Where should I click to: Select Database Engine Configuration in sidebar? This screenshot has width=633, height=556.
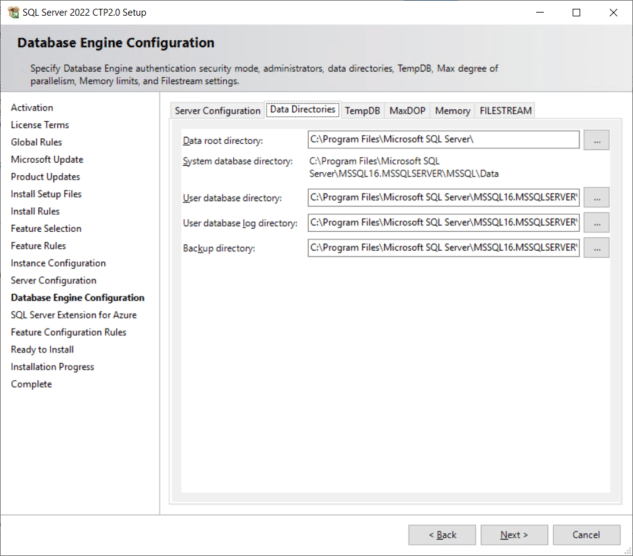(x=78, y=298)
